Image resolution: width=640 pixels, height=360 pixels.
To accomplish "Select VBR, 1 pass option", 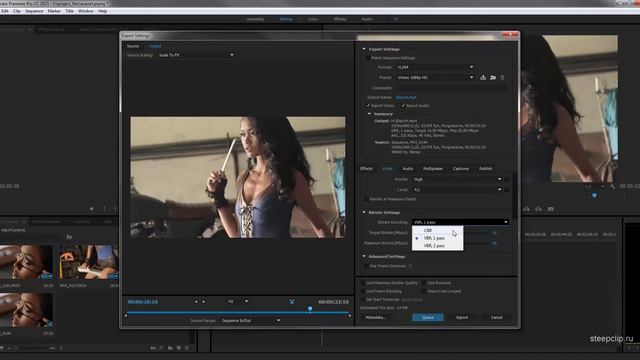I will click(x=438, y=238).
